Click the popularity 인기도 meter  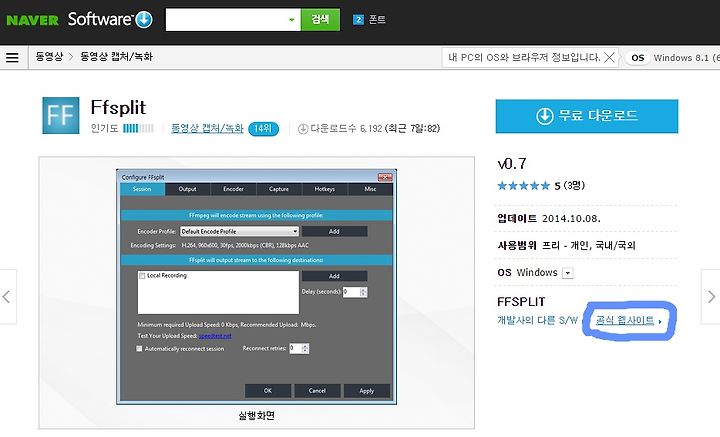click(x=138, y=129)
